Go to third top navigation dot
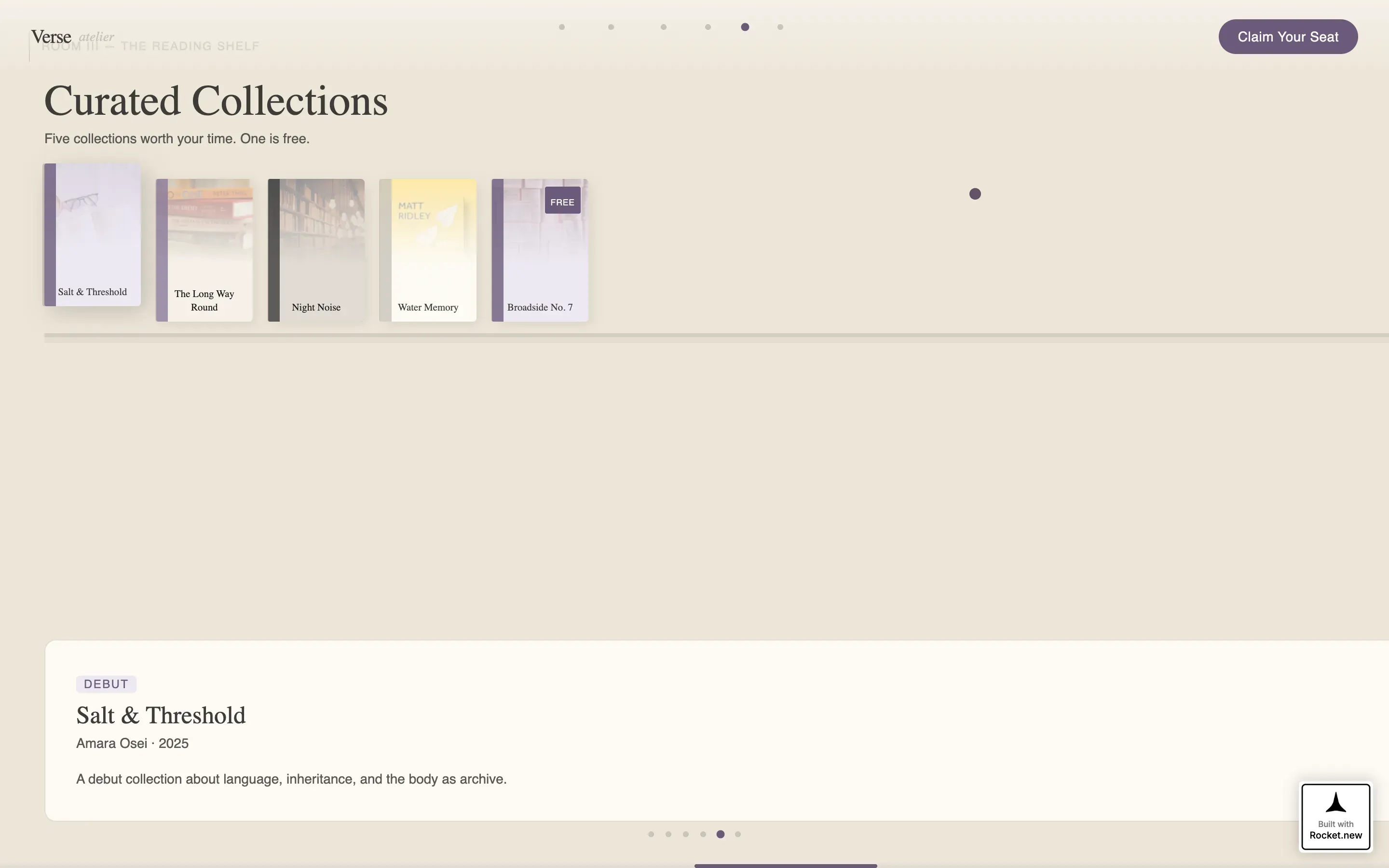The width and height of the screenshot is (1389, 868). tap(664, 27)
